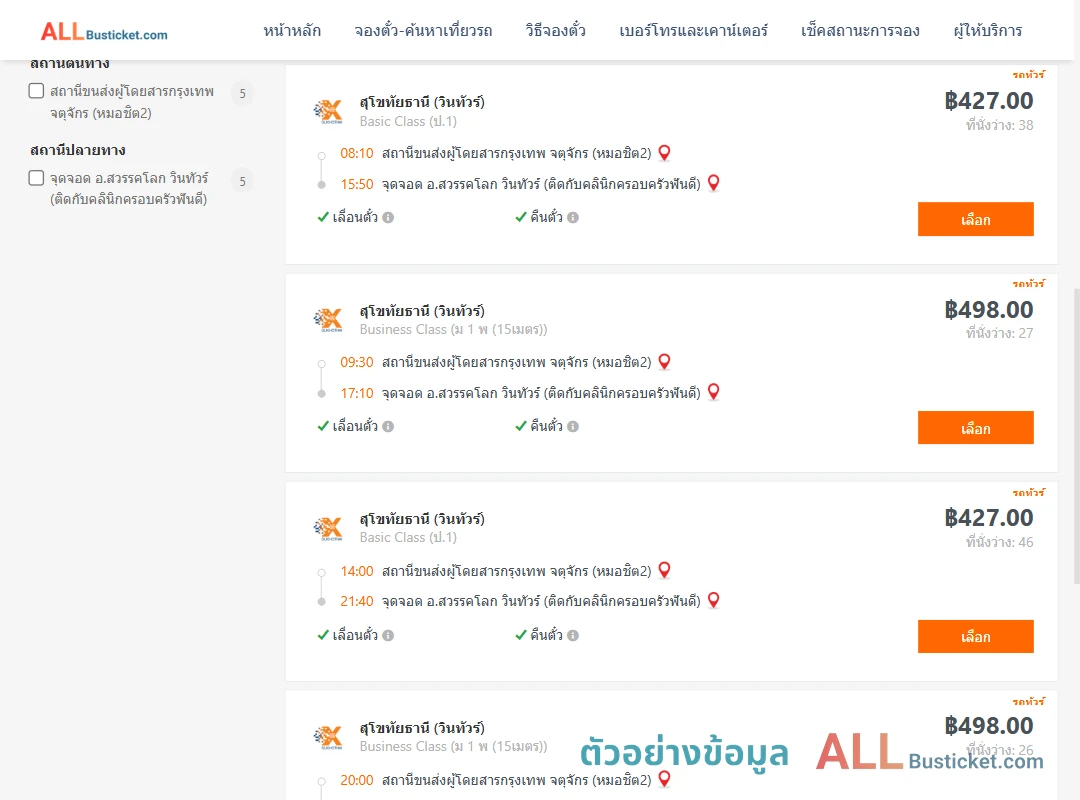This screenshot has width=1080, height=800.
Task: Click operator logo on the 14:00 trip card
Action: (x=328, y=529)
